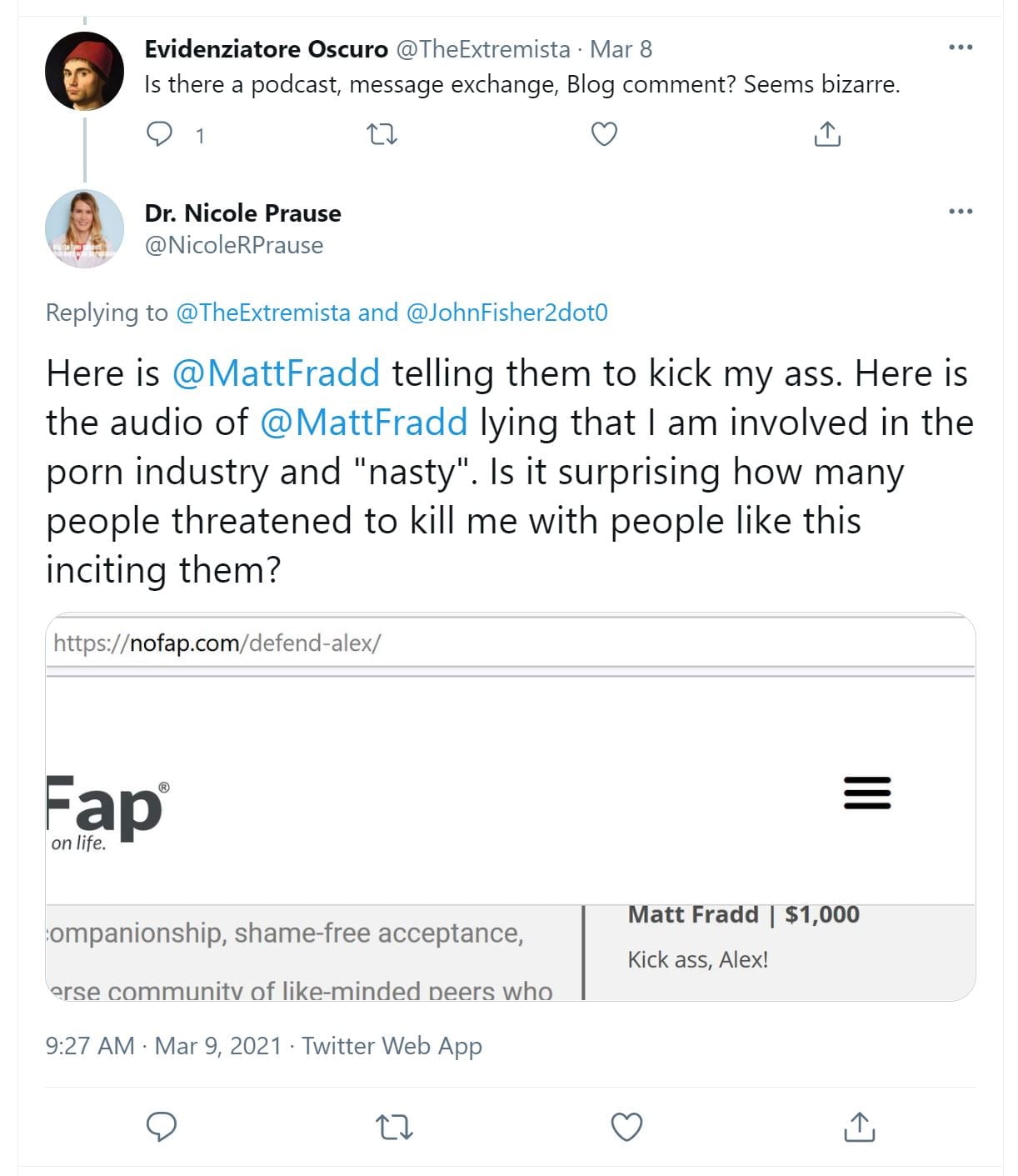Open the 9:27 AM Mar 9, 2021 timestamp
Viewport: 1018px width, 1176px height.
click(164, 1045)
